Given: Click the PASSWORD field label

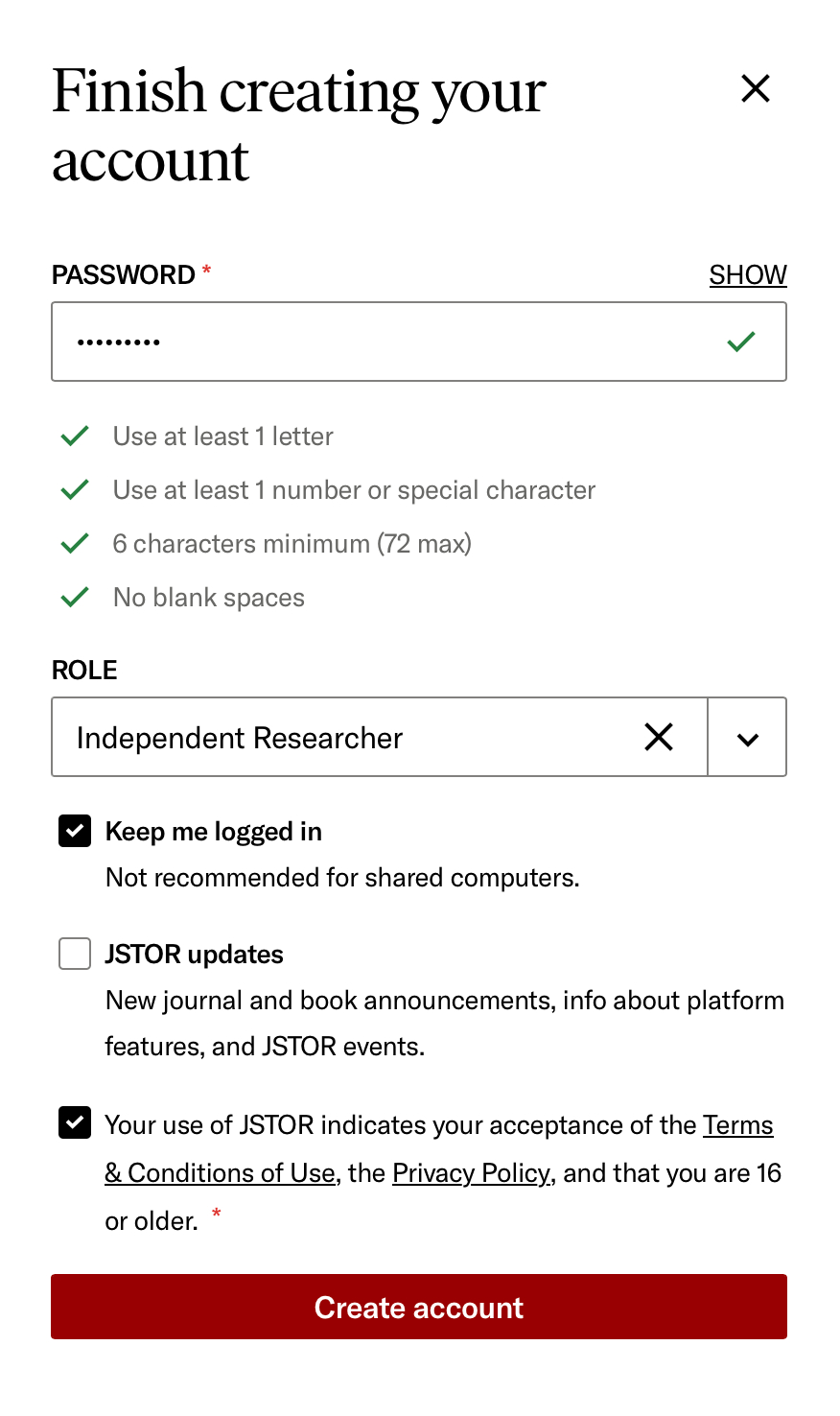Looking at the screenshot, I should pos(124,275).
